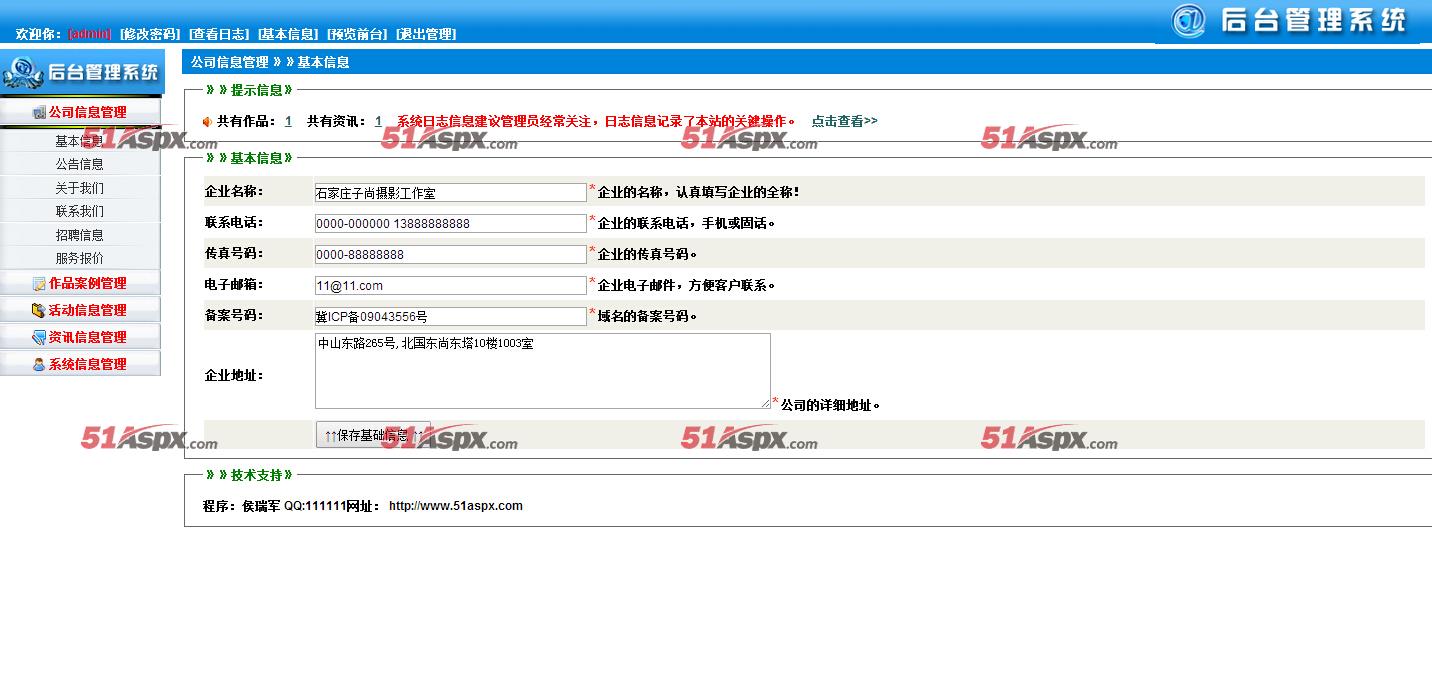
Task: Click the 系统信息管理 user icon
Action: [39, 365]
